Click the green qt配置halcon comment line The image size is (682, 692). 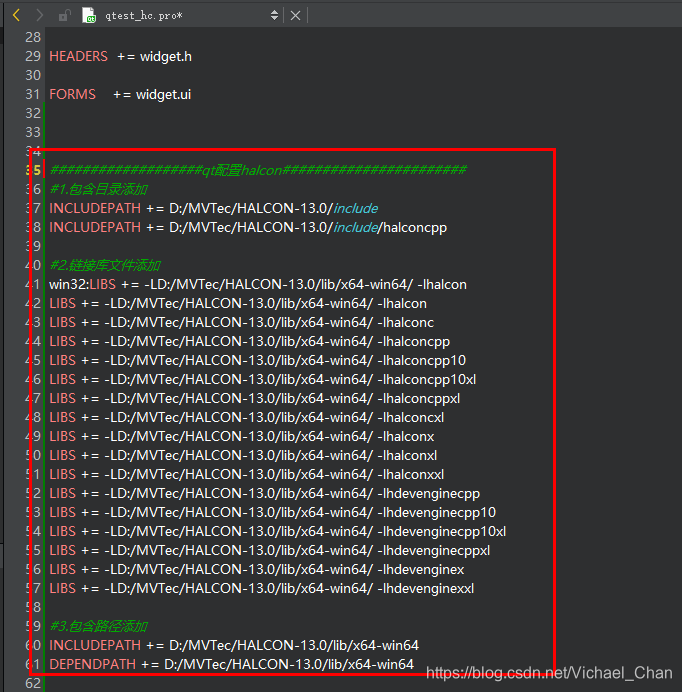[x=258, y=170]
